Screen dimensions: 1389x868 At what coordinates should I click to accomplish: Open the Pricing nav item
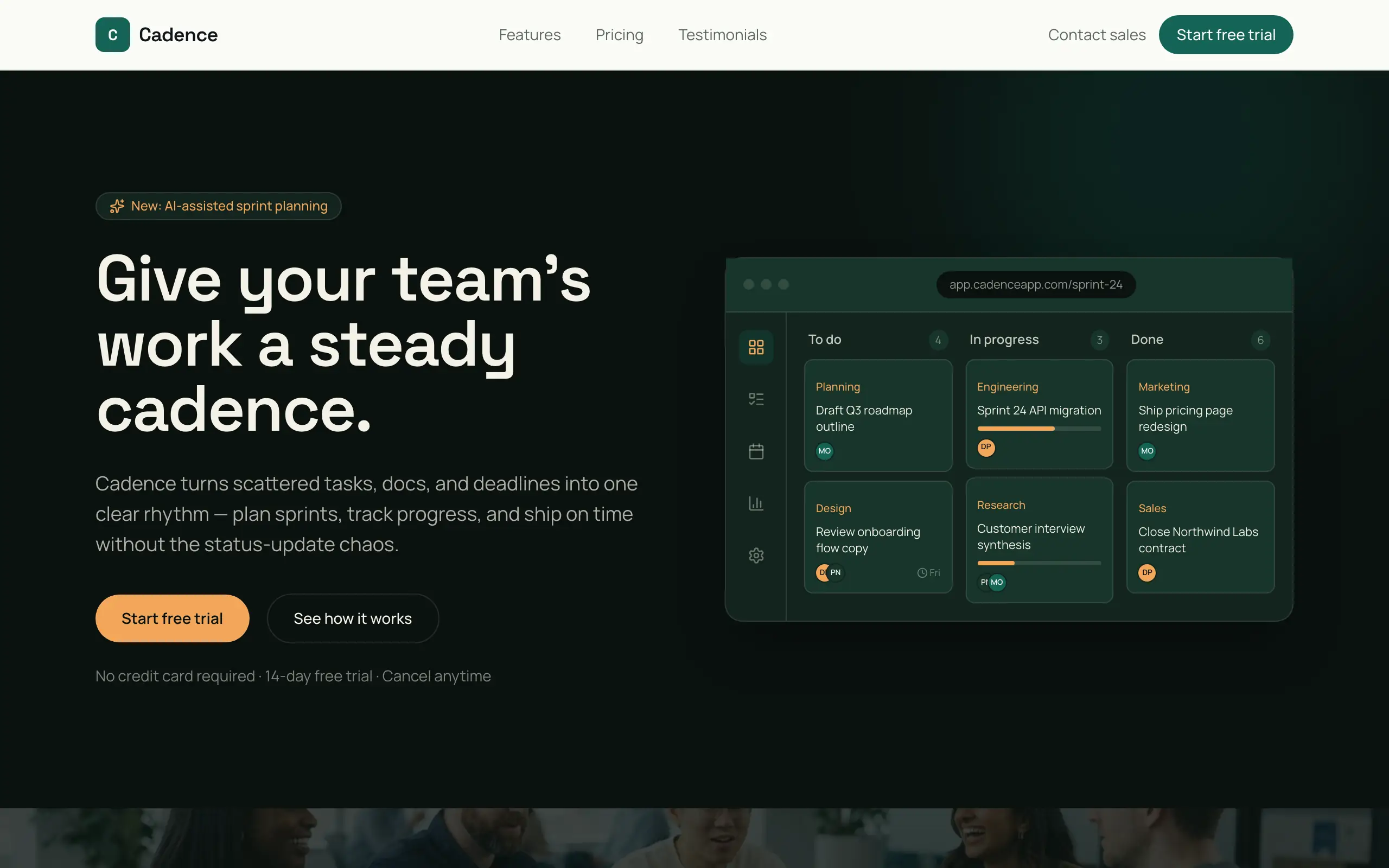pos(619,34)
